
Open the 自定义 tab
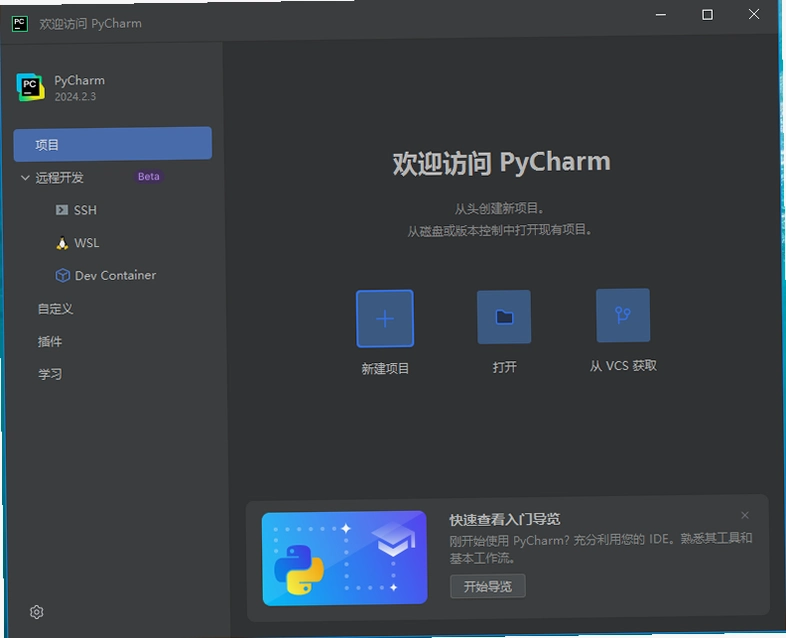tap(56, 309)
